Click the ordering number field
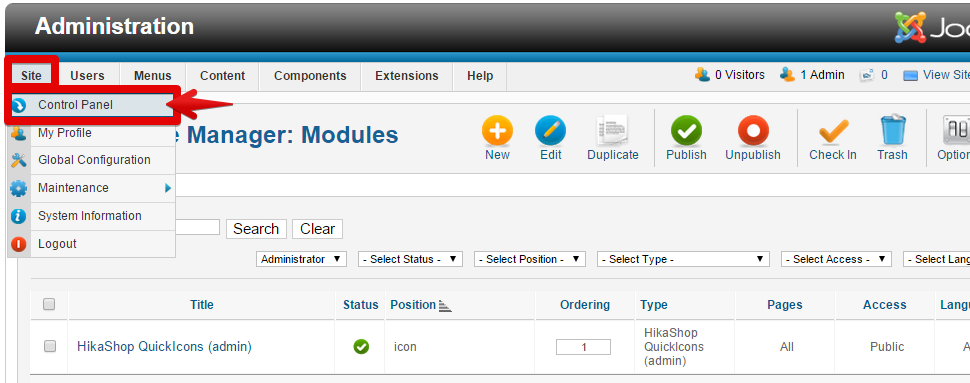Image resolution: width=970 pixels, height=383 pixels. click(583, 347)
